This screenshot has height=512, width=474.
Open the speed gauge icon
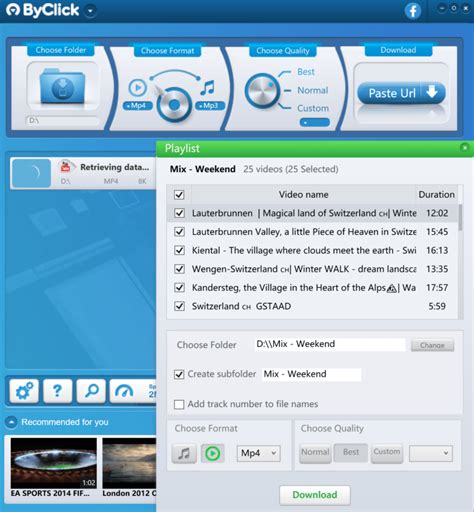click(x=124, y=391)
